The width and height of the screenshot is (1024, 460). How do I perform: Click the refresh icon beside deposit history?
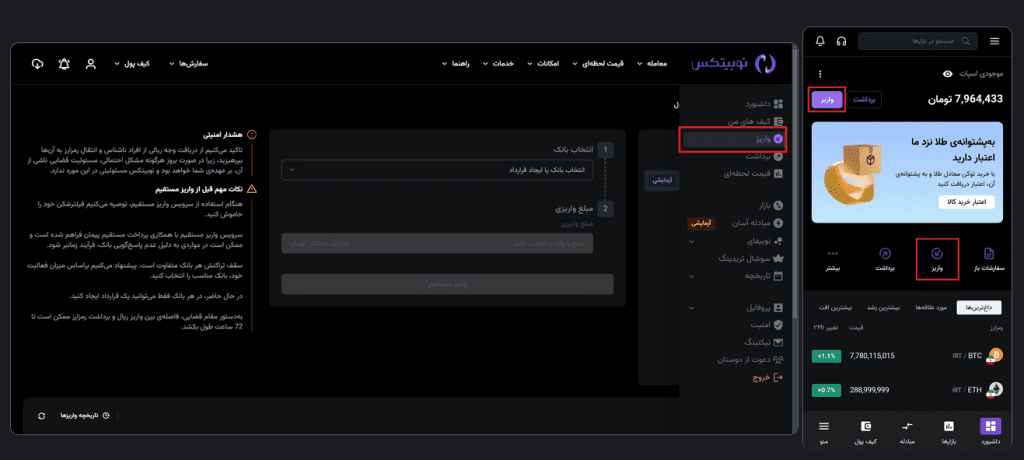41,414
